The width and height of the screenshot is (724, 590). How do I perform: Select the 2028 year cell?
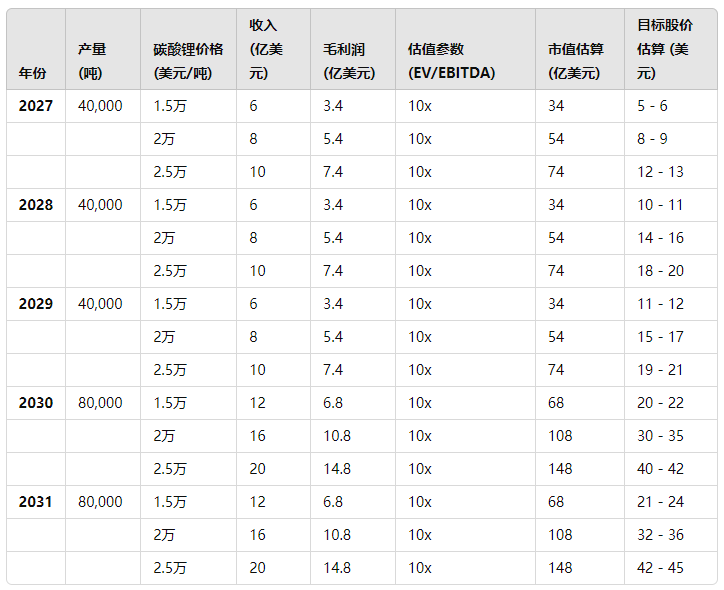36,205
